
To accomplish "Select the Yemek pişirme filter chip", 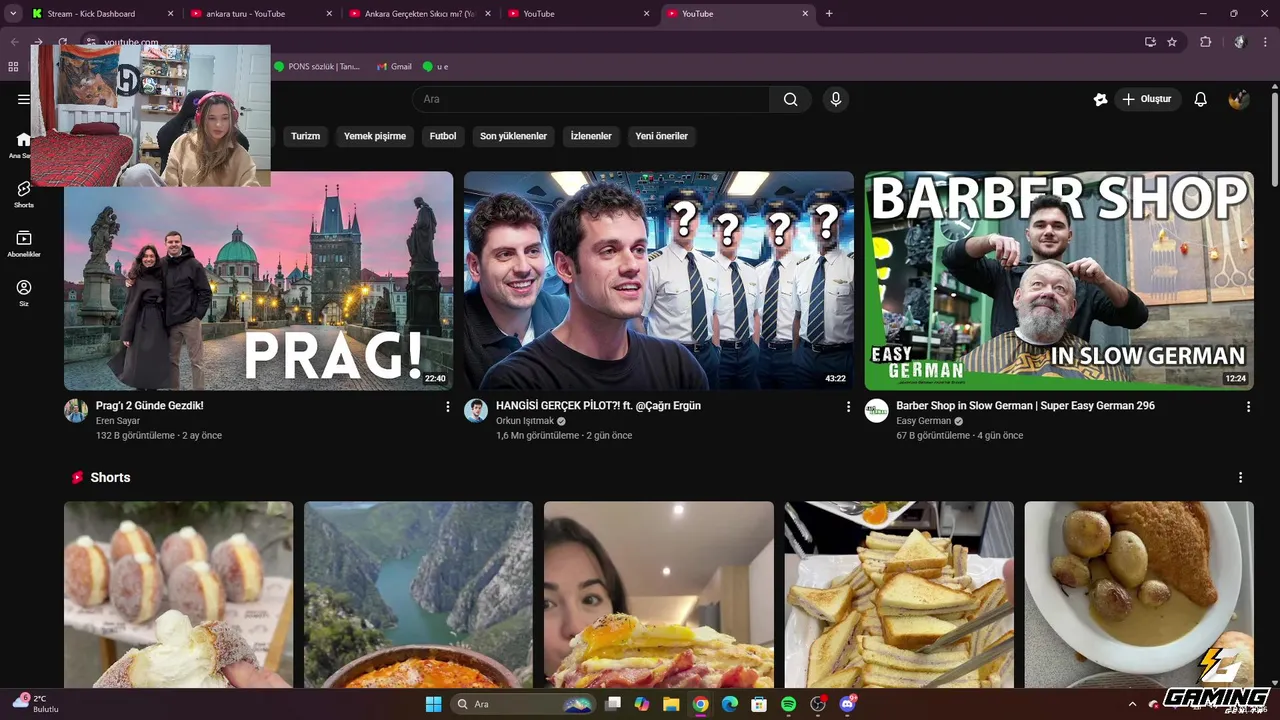I will pyautogui.click(x=375, y=136).
